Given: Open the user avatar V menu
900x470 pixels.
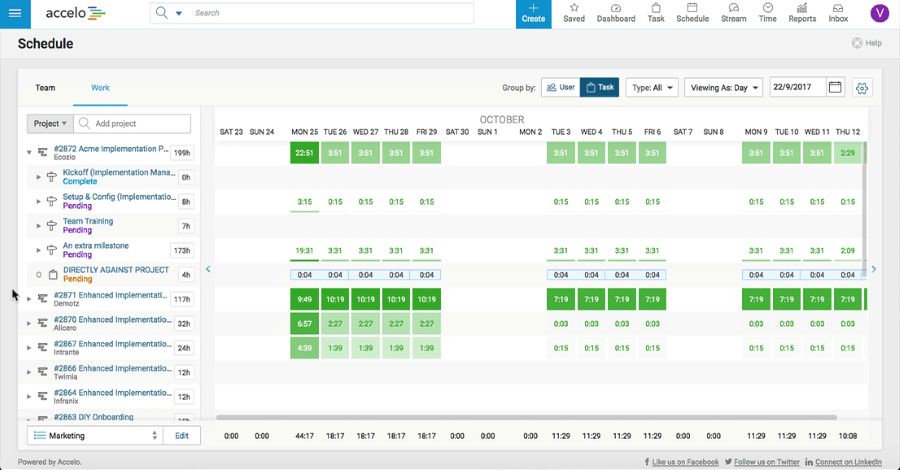Looking at the screenshot, I should tap(879, 13).
